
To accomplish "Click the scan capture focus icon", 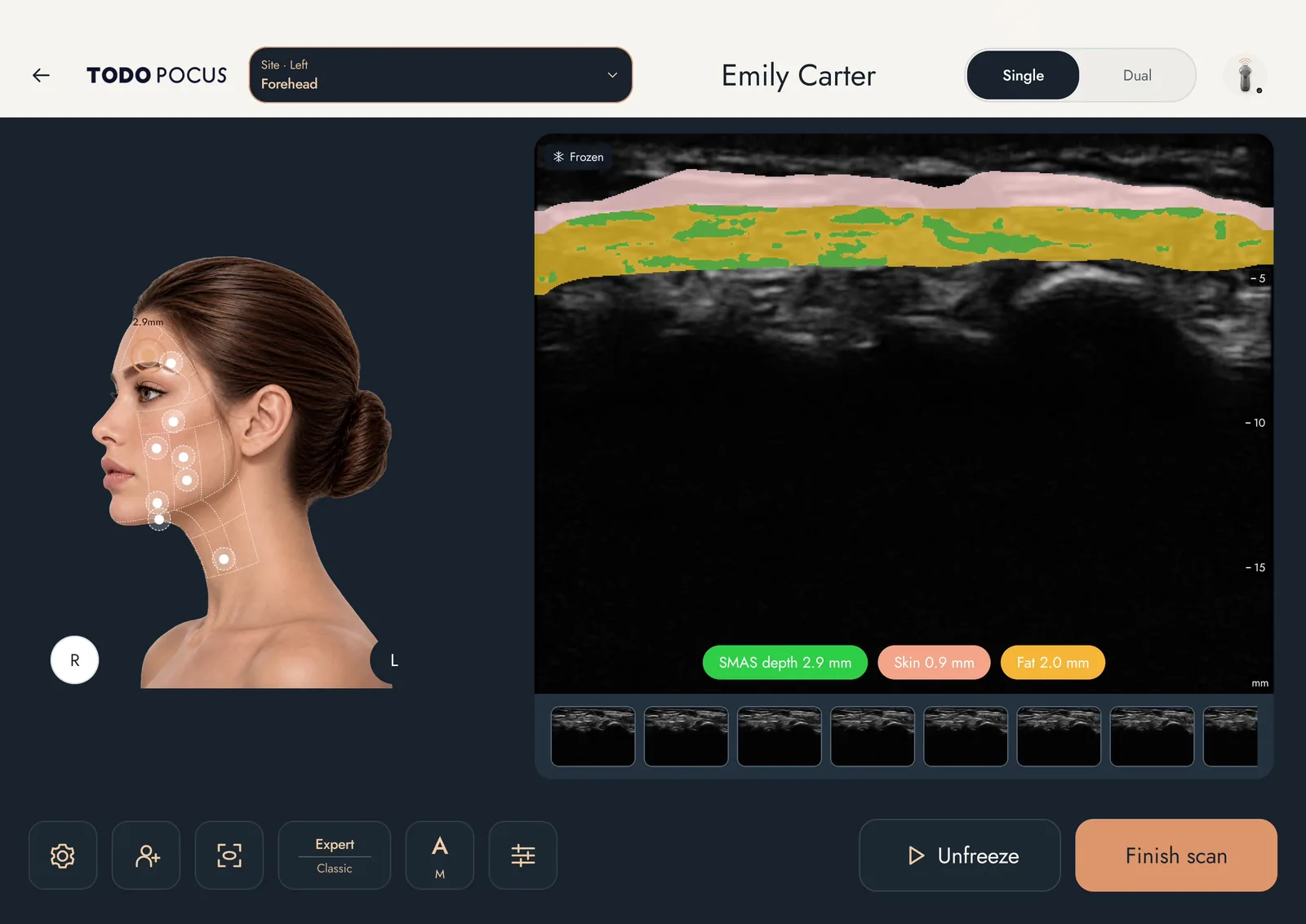I will (229, 855).
